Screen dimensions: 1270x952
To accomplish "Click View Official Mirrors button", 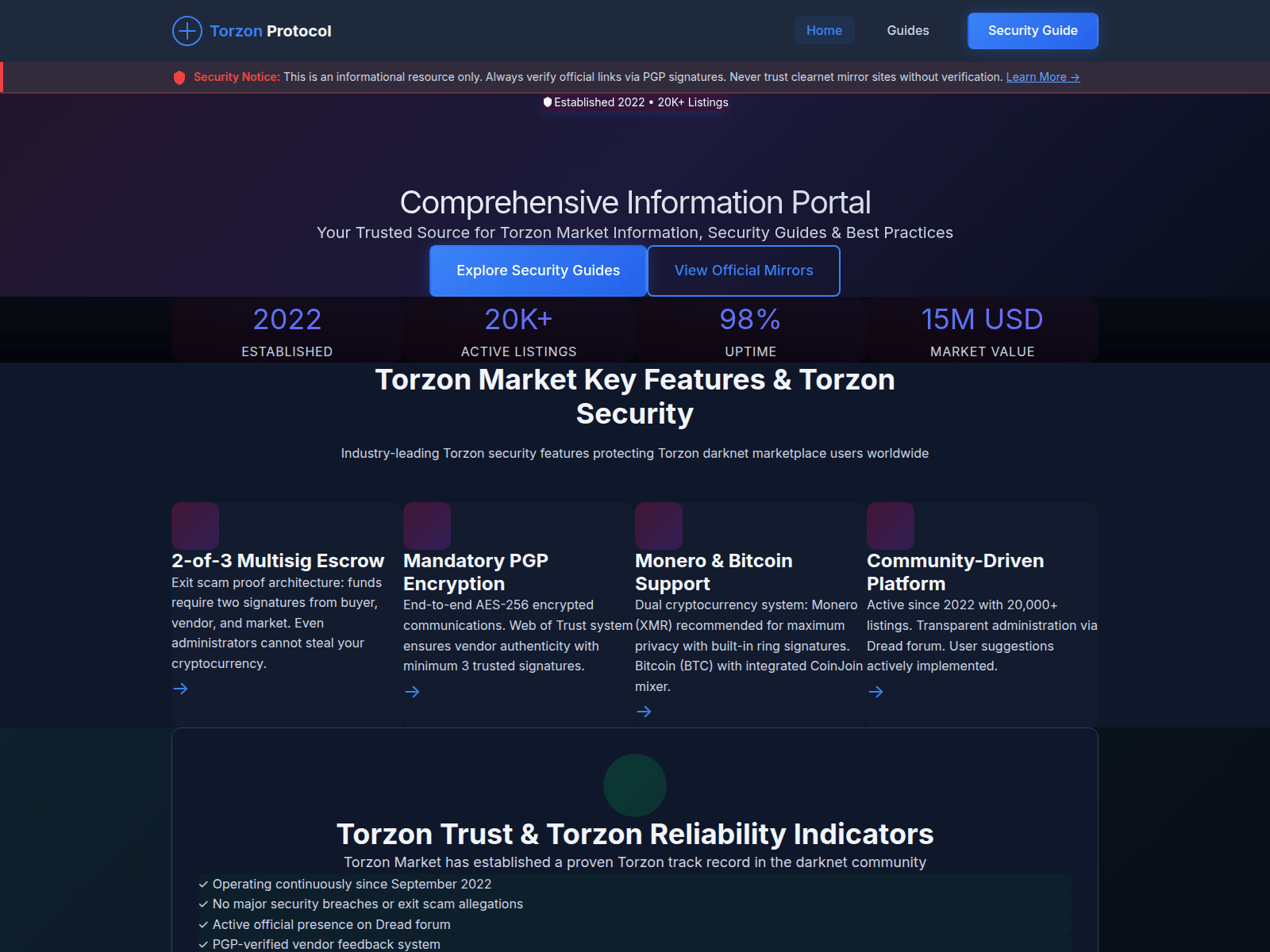I will click(x=744, y=271).
